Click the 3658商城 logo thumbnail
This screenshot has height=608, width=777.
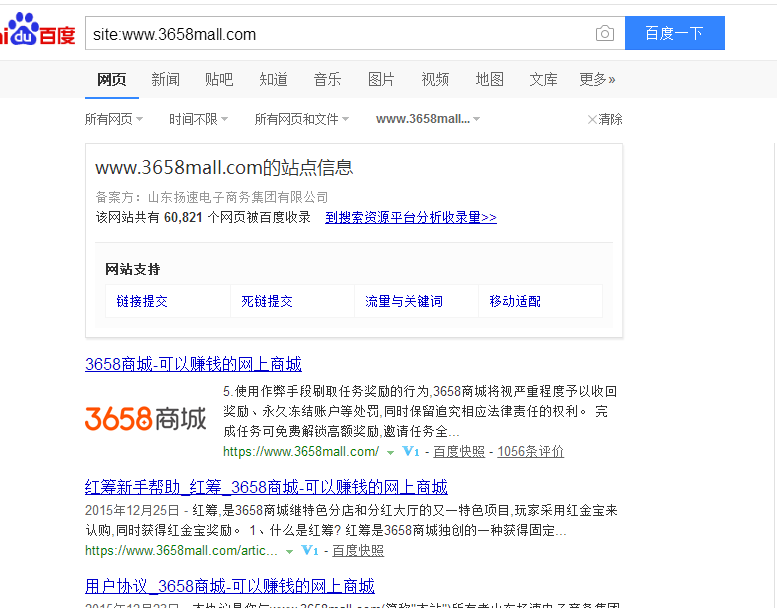coord(145,418)
